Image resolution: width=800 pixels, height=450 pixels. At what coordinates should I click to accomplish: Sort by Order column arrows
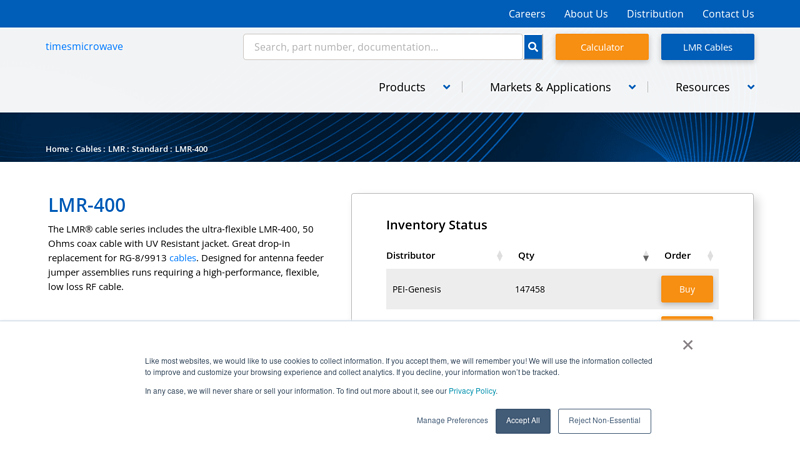(x=710, y=256)
